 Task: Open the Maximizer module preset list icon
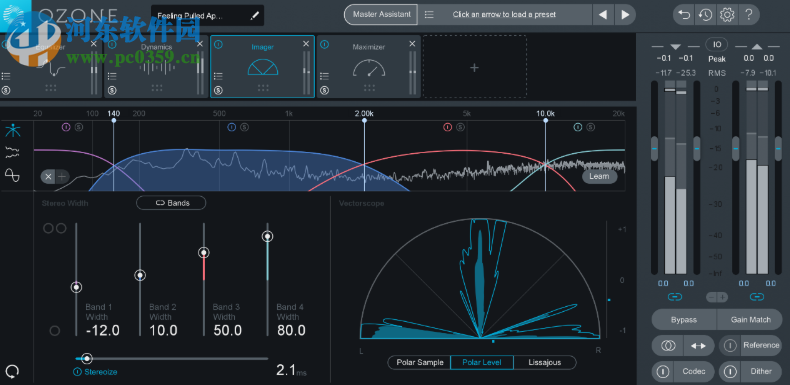324,77
